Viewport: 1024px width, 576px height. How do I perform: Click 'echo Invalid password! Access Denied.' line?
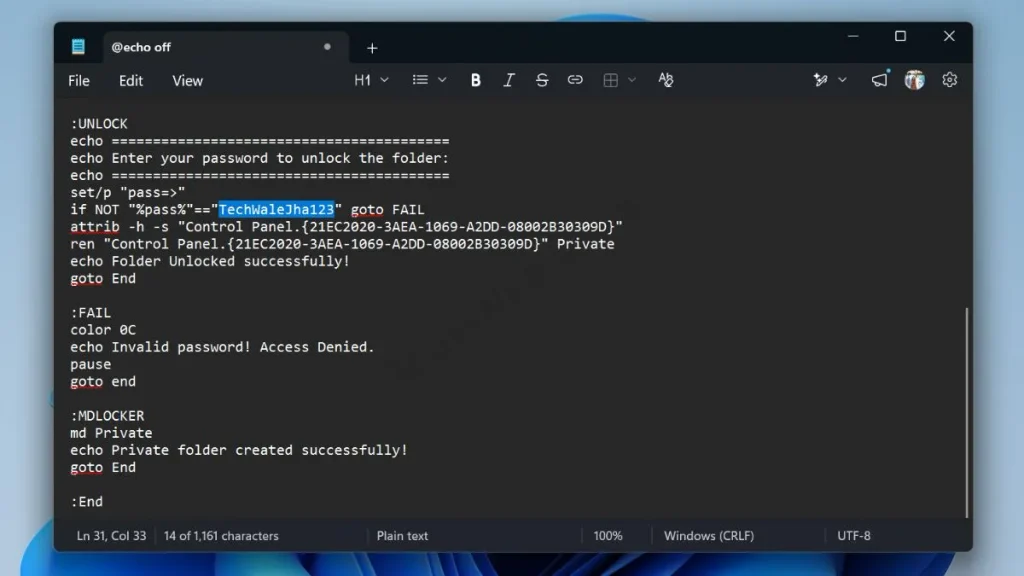click(x=223, y=347)
